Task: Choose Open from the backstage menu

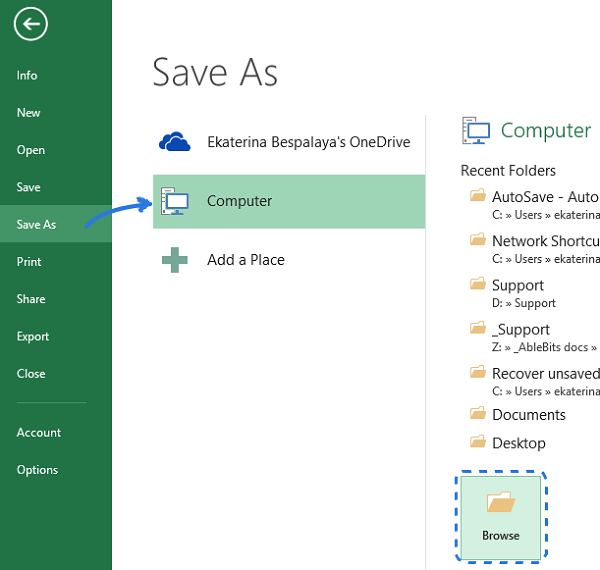Action: (31, 150)
